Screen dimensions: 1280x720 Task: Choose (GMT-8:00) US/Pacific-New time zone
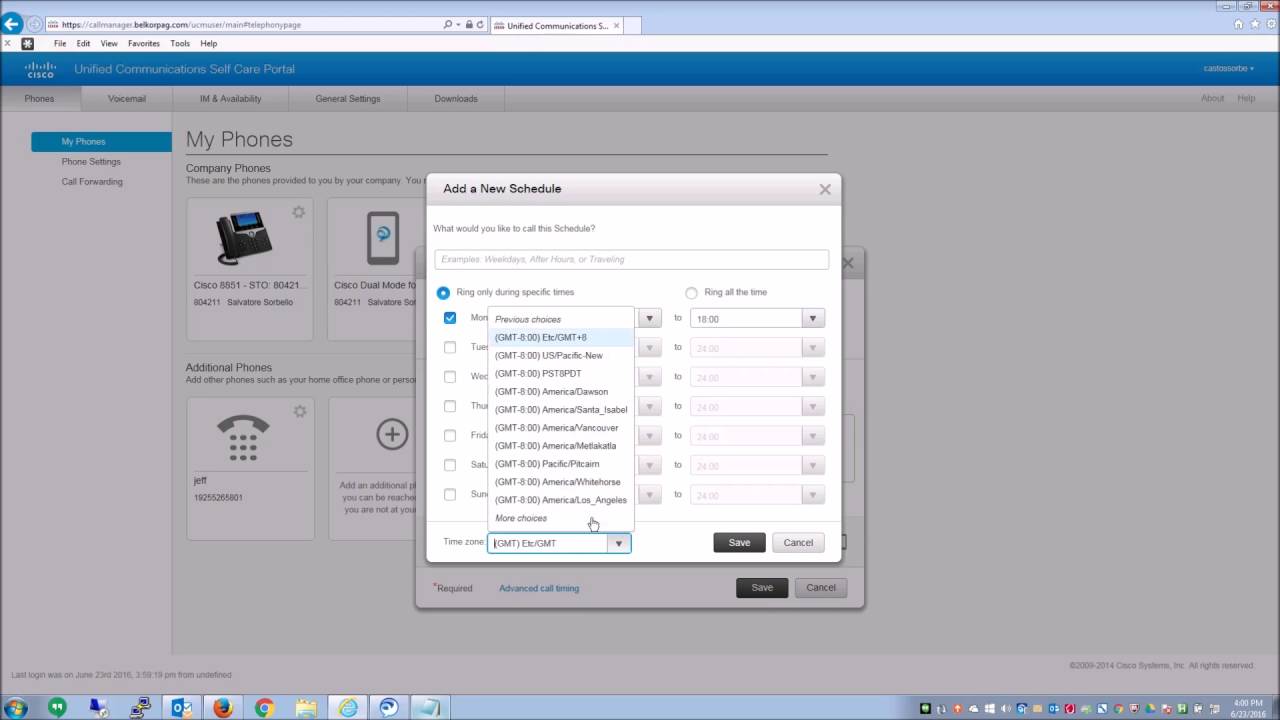[x=560, y=356]
